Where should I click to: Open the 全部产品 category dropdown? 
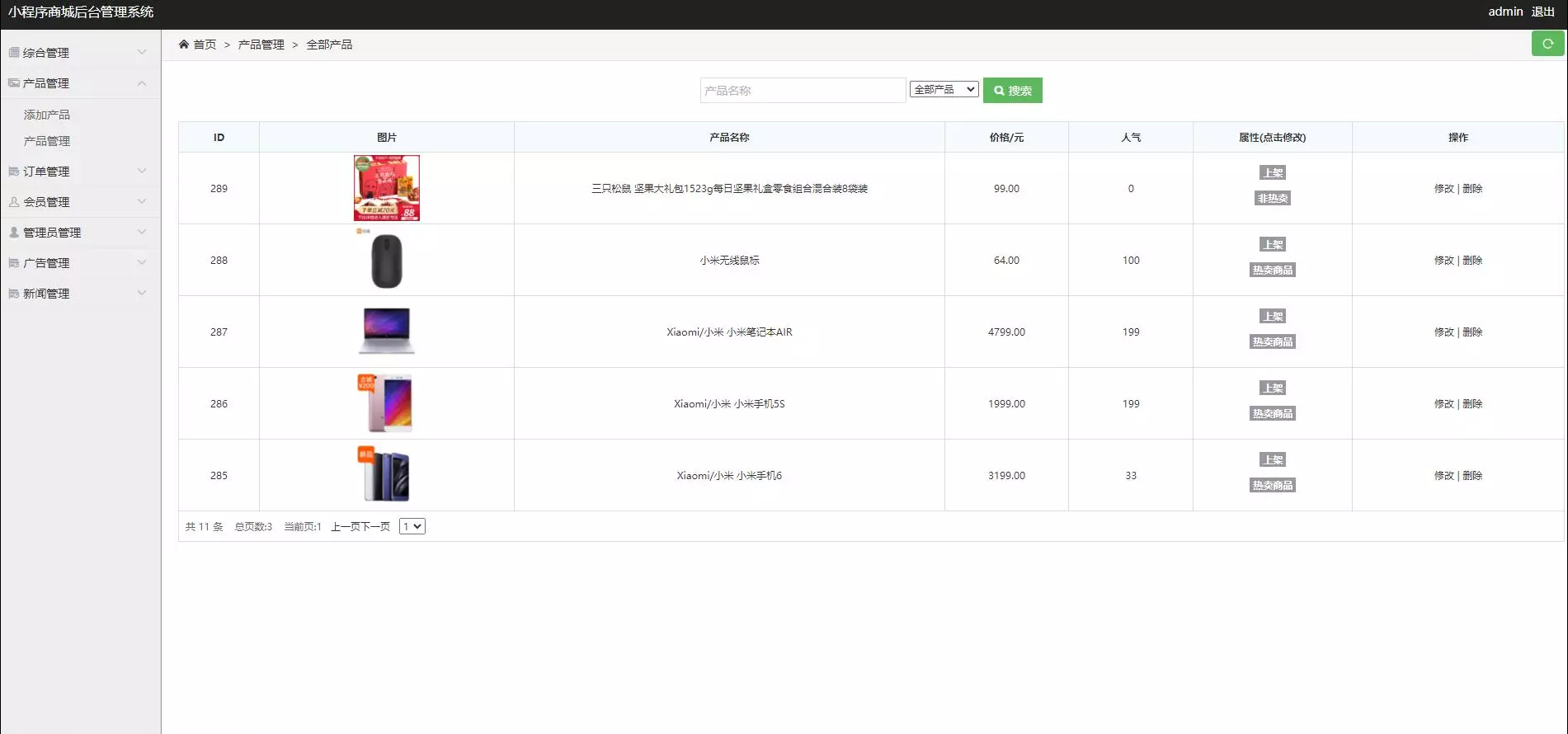tap(944, 89)
